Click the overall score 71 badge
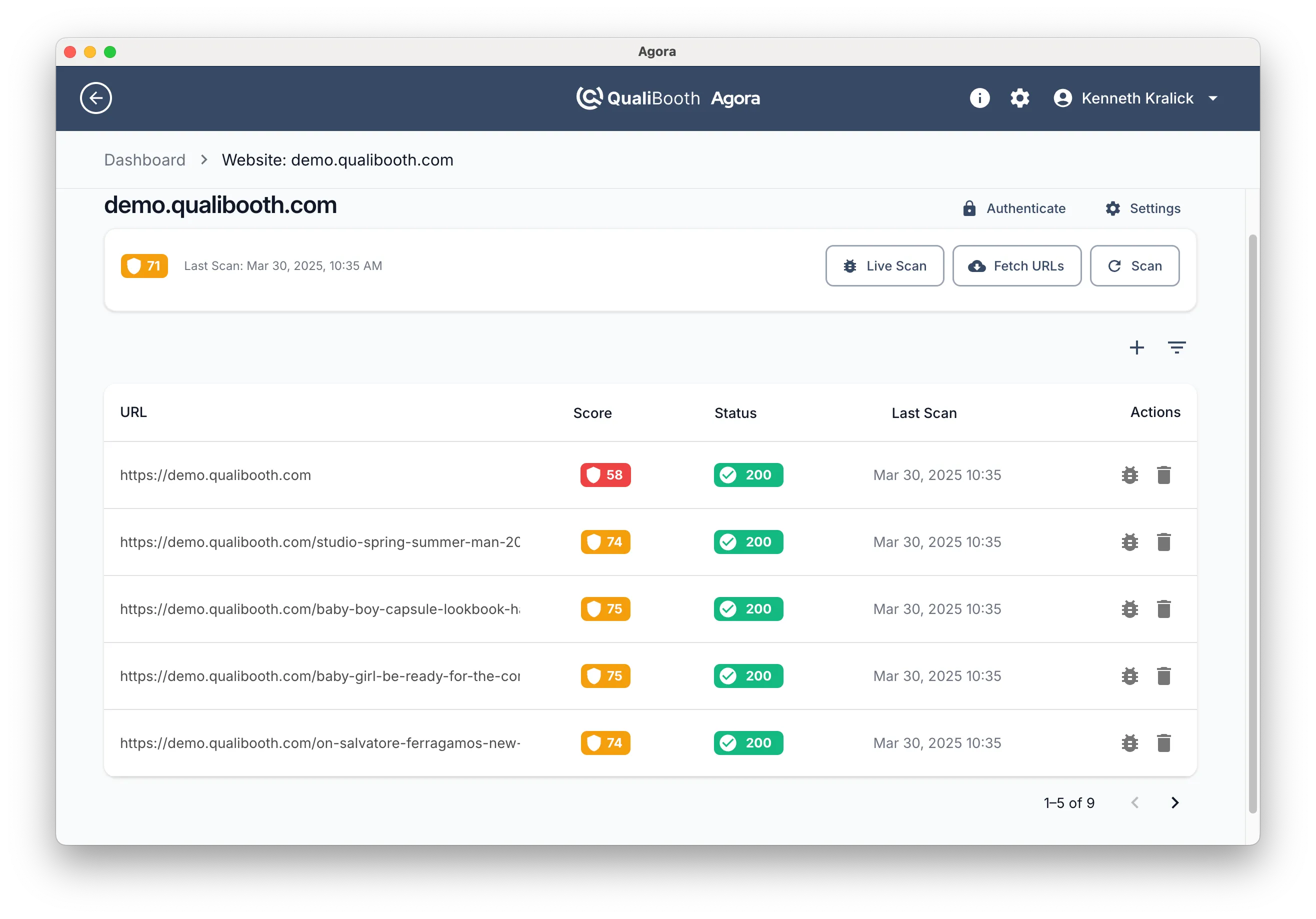 (x=144, y=266)
